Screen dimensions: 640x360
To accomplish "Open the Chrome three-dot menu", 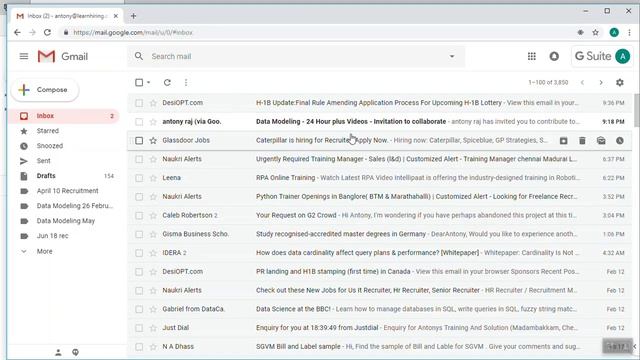I will click(629, 32).
